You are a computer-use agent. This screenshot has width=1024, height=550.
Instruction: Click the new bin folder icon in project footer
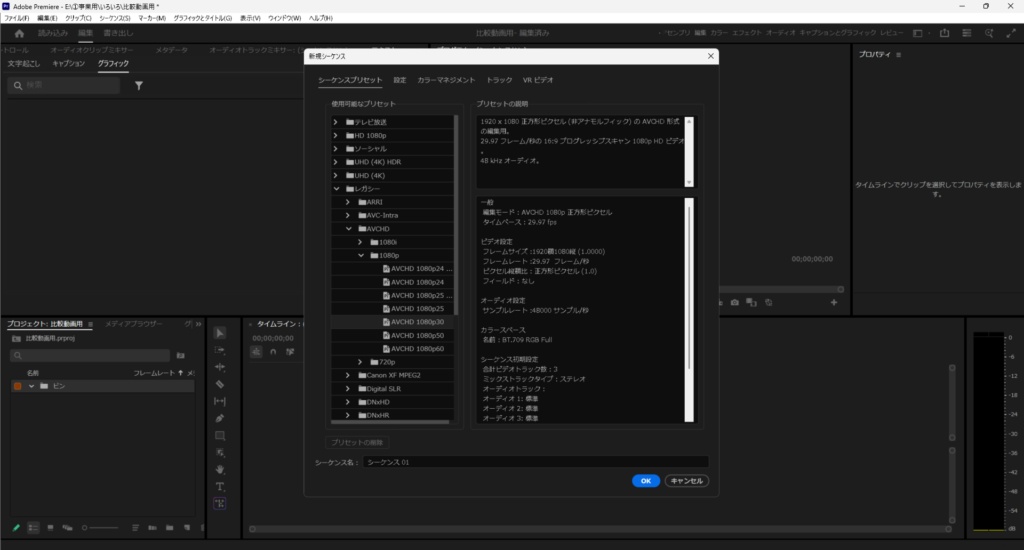click(169, 528)
